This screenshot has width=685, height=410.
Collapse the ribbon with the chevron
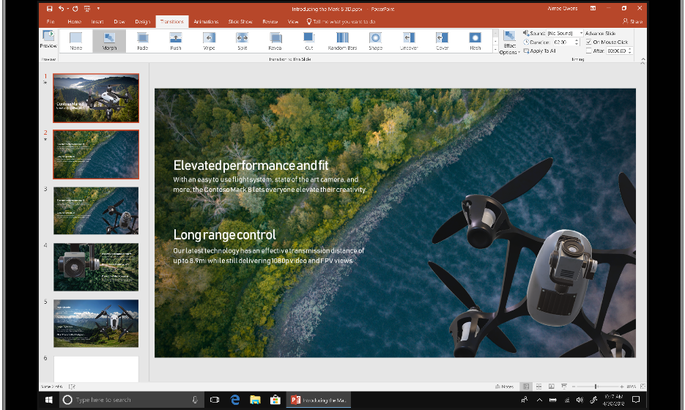point(642,62)
